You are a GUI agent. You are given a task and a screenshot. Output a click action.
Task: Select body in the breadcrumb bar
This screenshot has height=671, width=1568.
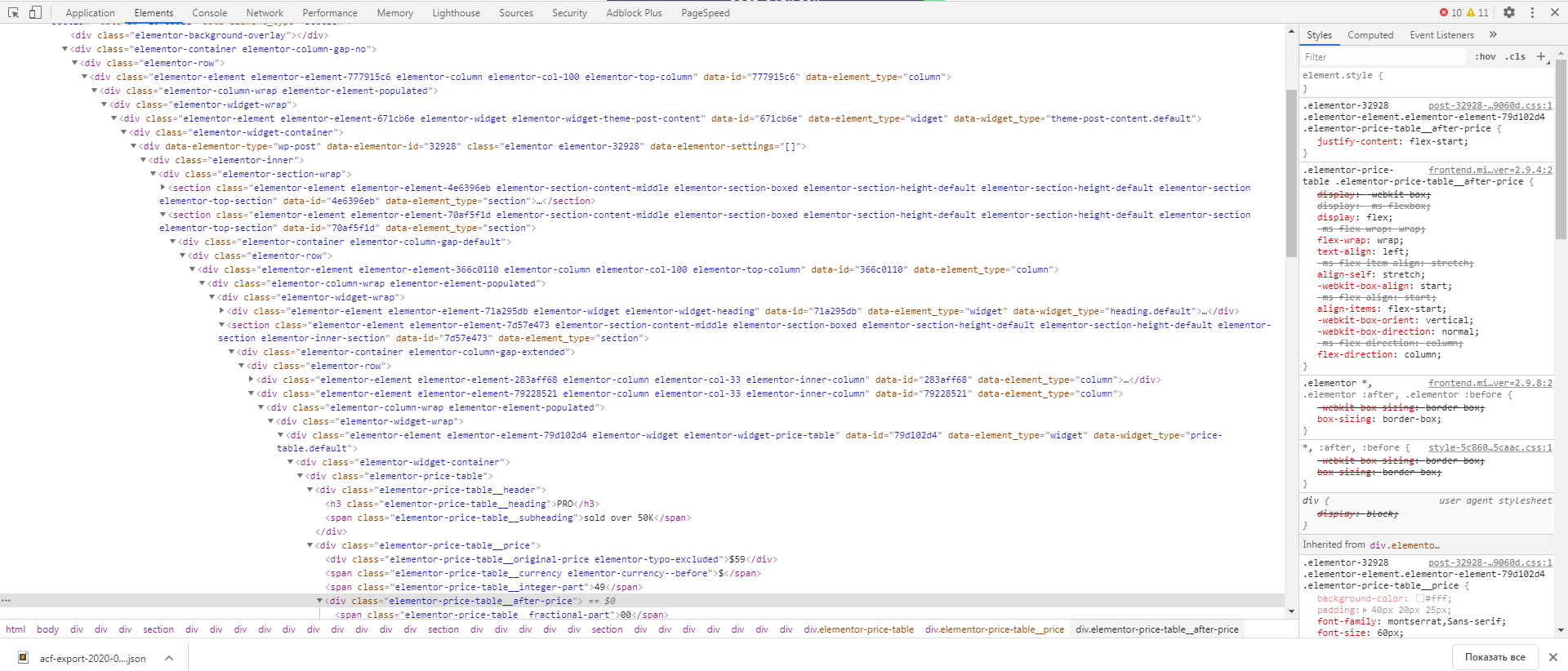[47, 629]
